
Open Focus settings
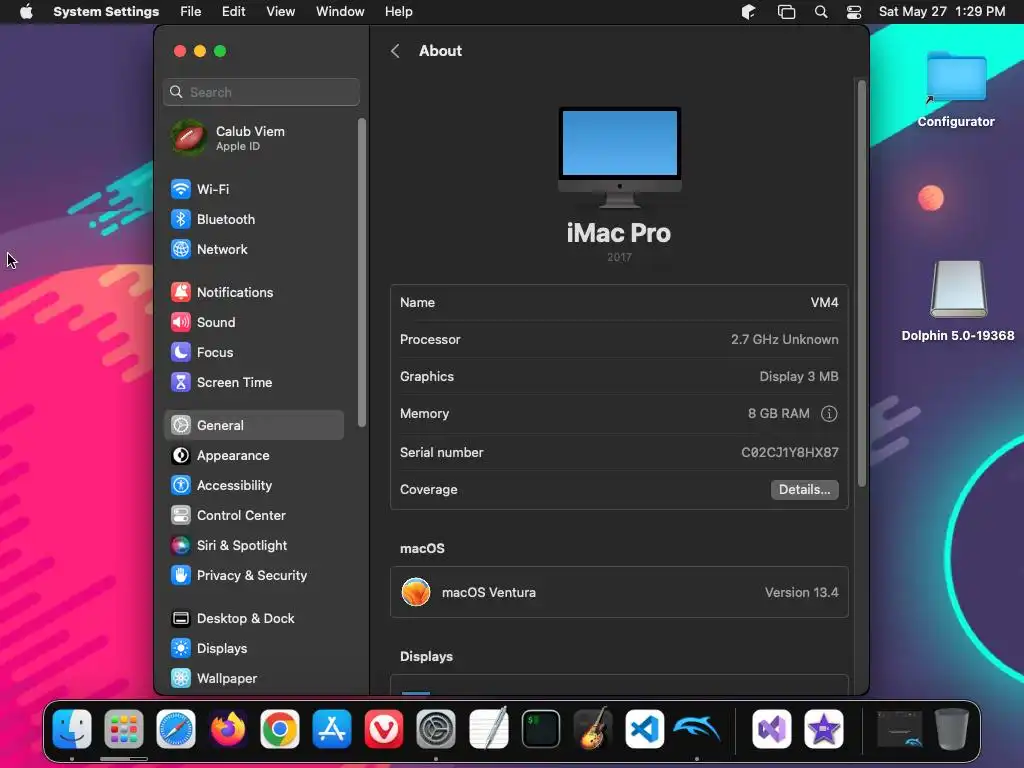(253, 353)
